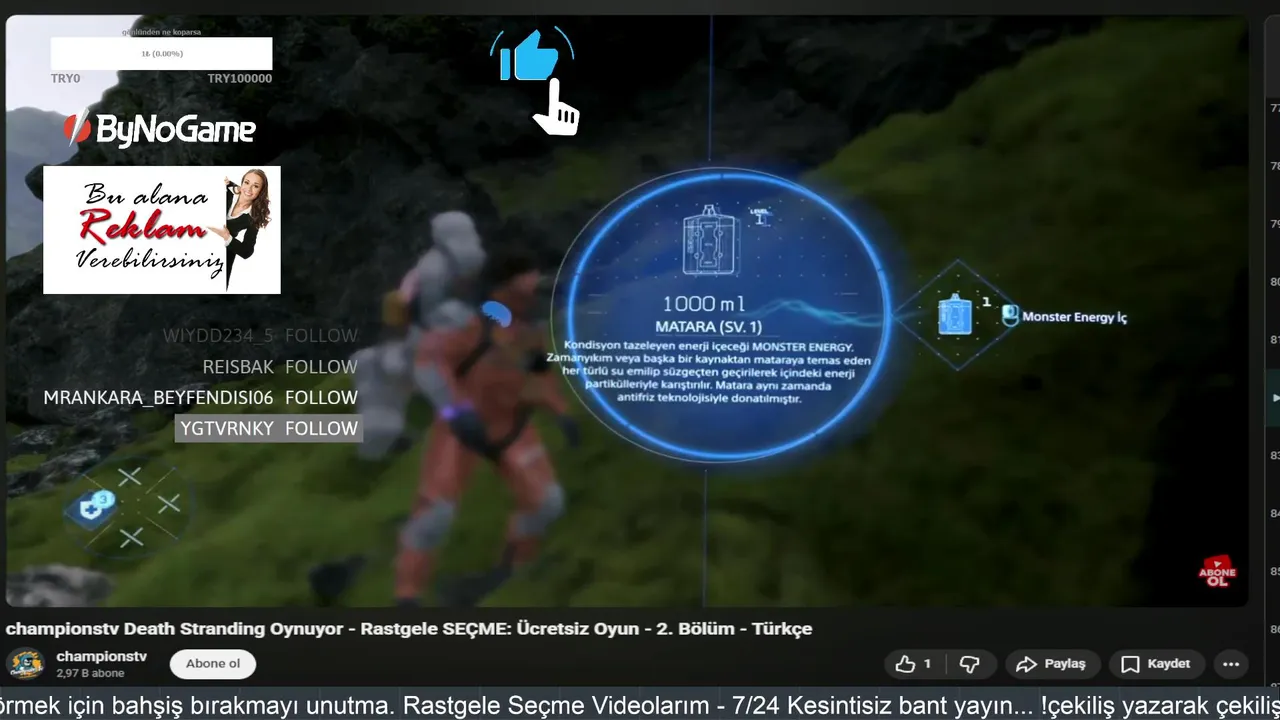Image resolution: width=1280 pixels, height=720 pixels.
Task: Open the championstv channel name link
Action: click(102, 656)
